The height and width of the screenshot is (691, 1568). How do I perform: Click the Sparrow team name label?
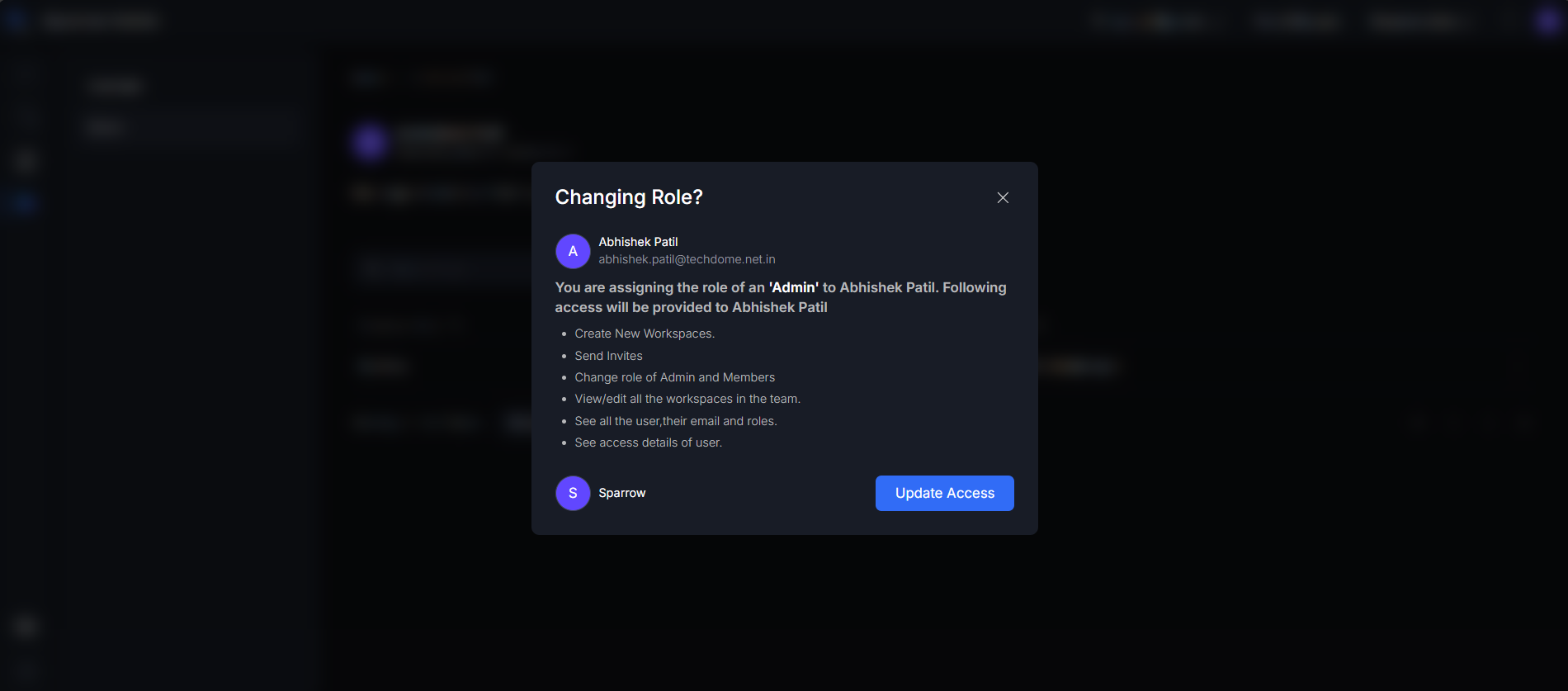(x=622, y=493)
